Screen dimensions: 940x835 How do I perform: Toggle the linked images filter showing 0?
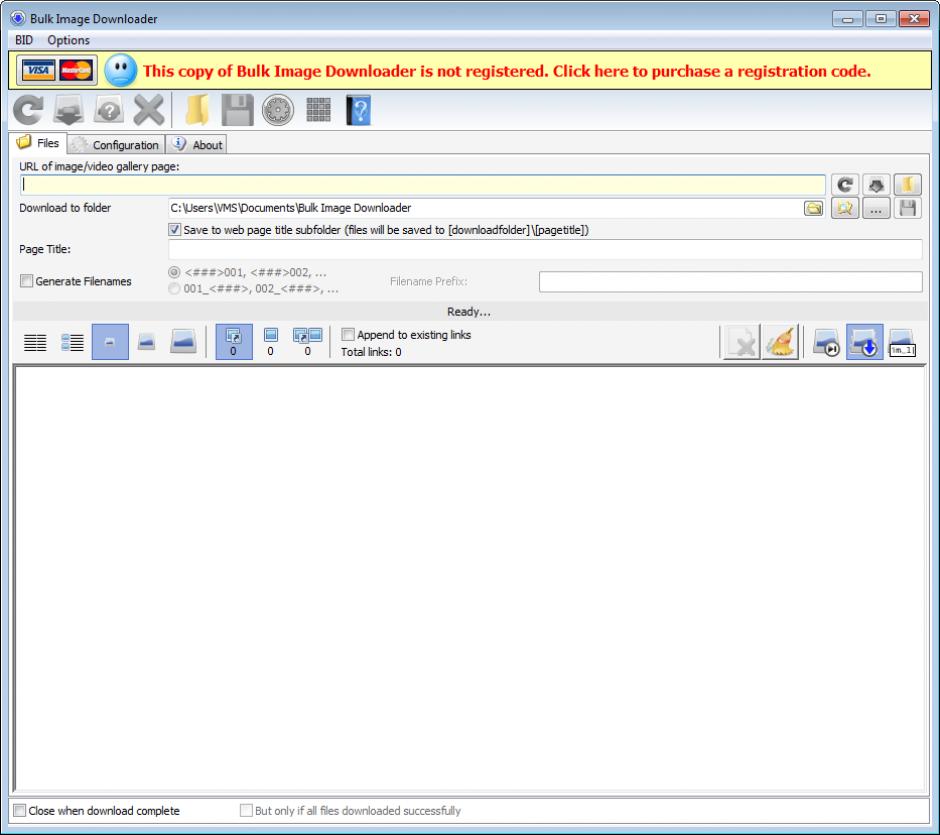click(x=233, y=342)
